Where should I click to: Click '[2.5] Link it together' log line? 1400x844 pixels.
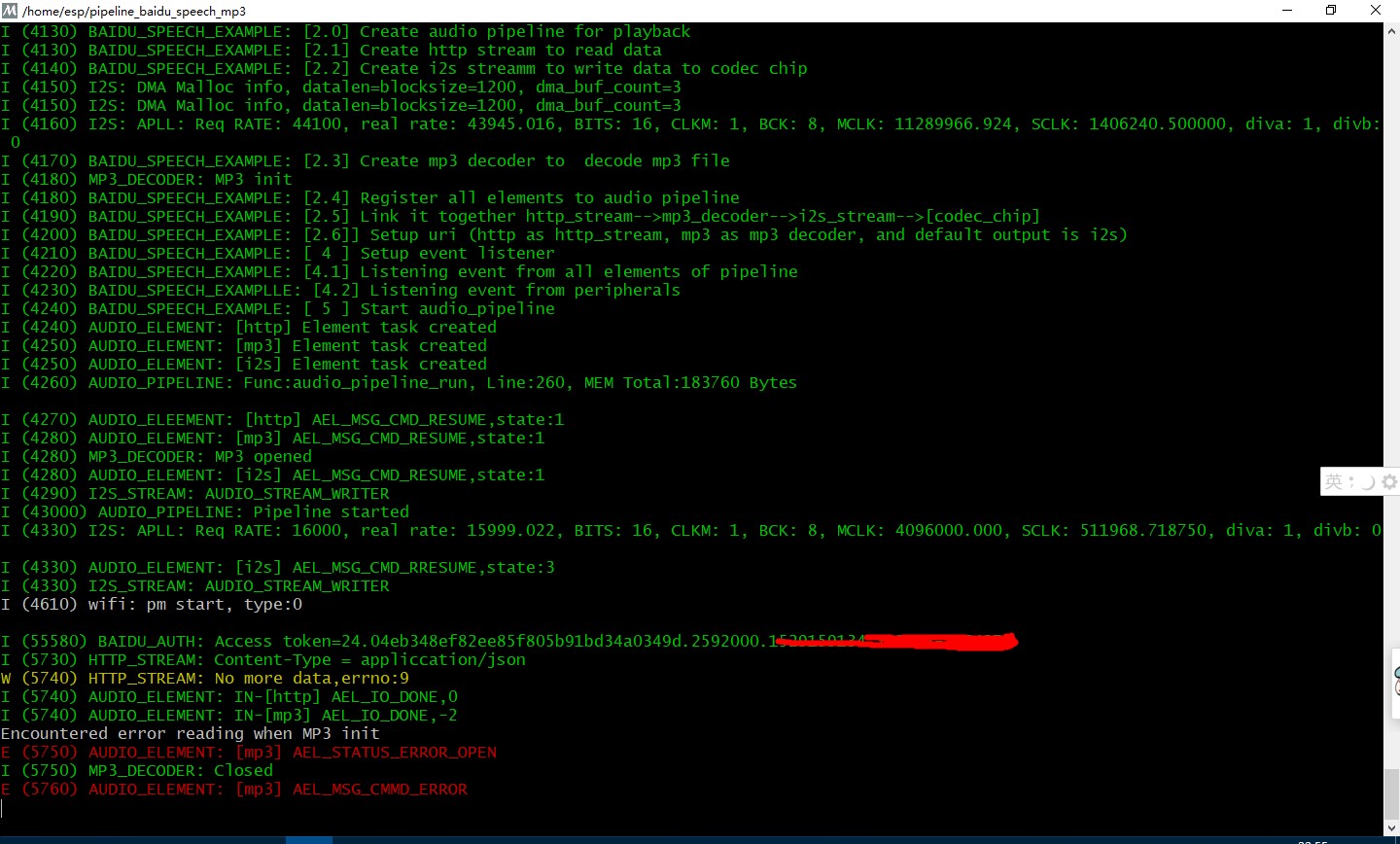[520, 216]
